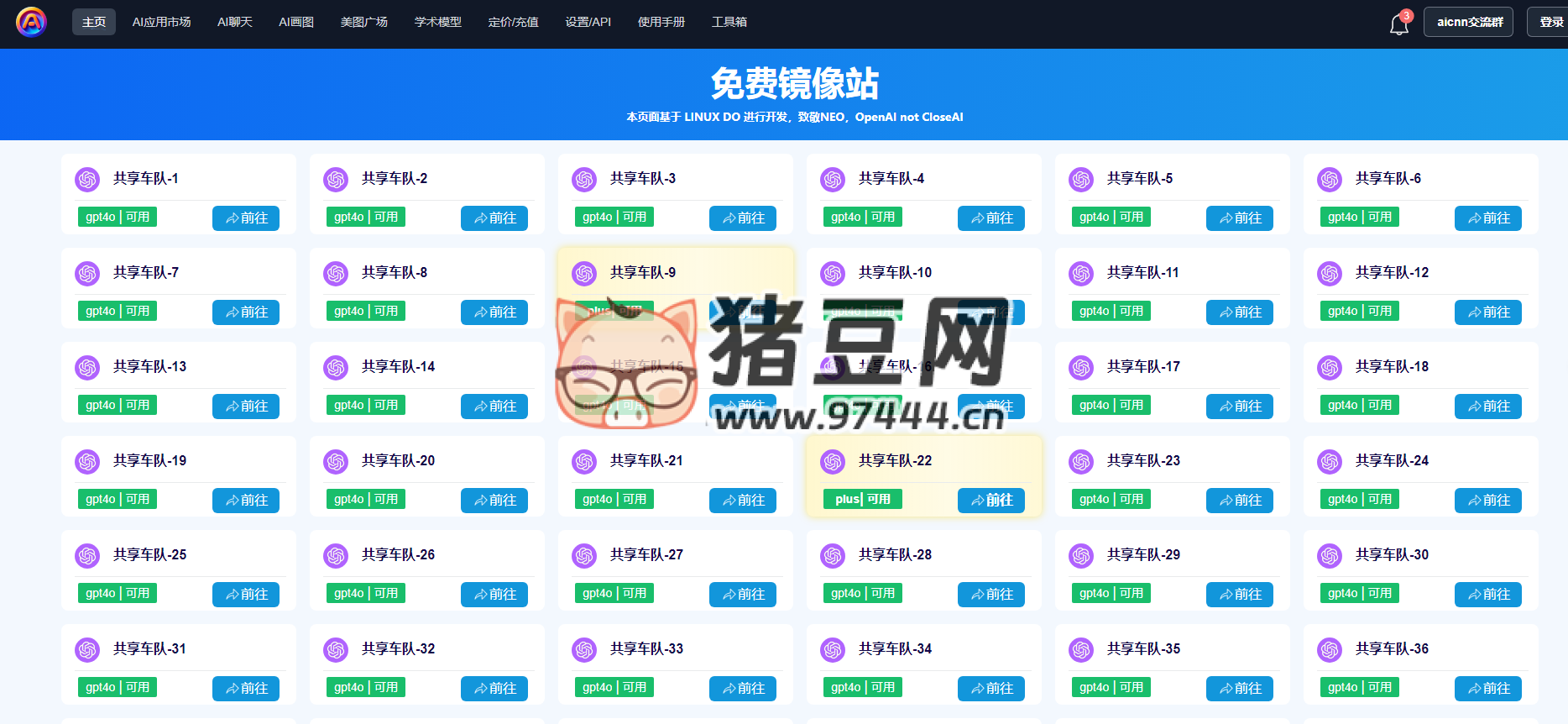
Task: Click the ChatGPT icon of 共享车队-4
Action: pyautogui.click(x=833, y=179)
